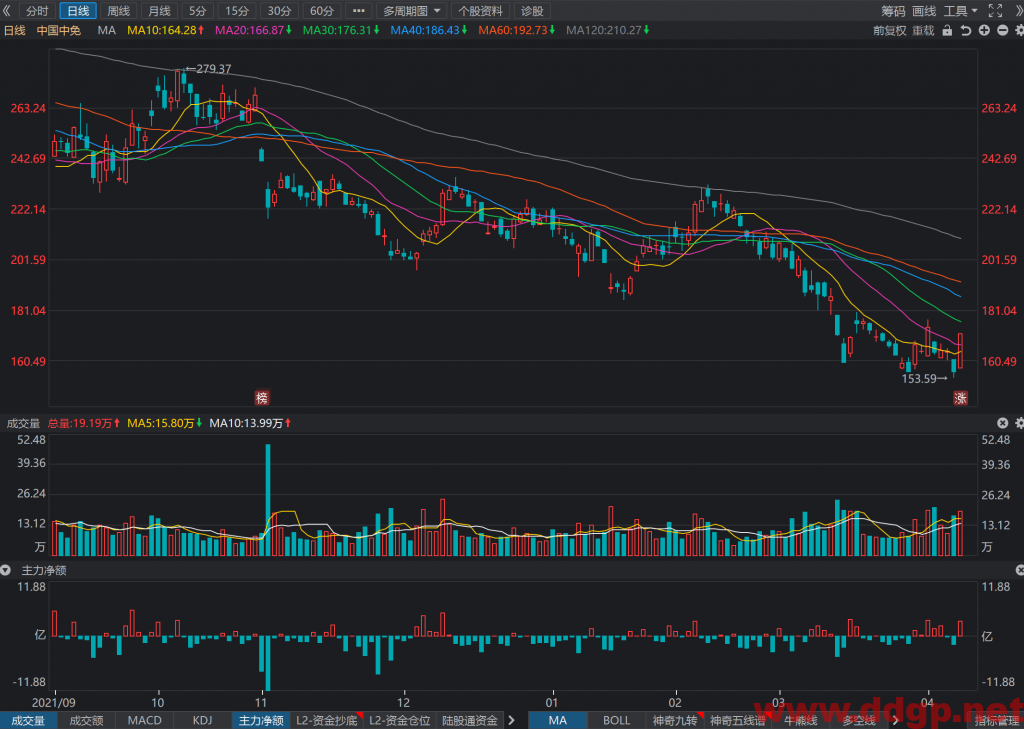Collapse left panel with double-chevron icon
The width and height of the screenshot is (1024, 729).
tap(7, 10)
